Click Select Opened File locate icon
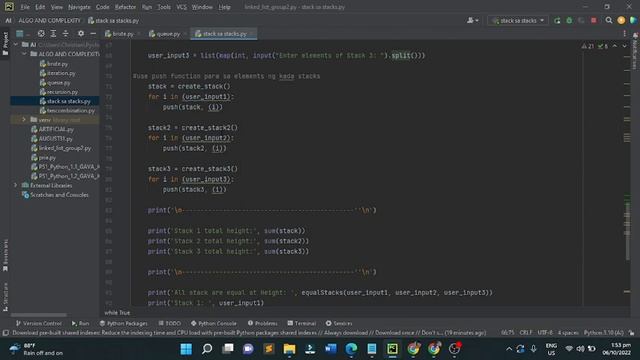640x360 pixels. pos(41,33)
